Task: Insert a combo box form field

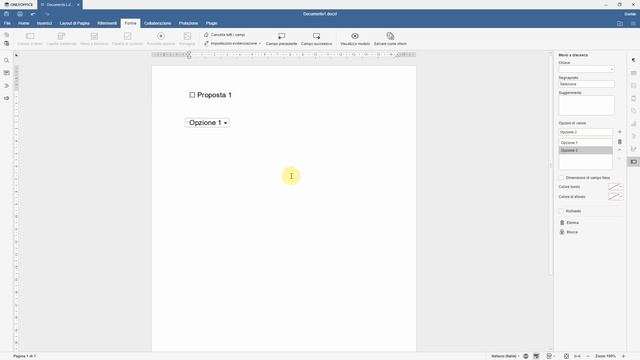Action: point(61,38)
